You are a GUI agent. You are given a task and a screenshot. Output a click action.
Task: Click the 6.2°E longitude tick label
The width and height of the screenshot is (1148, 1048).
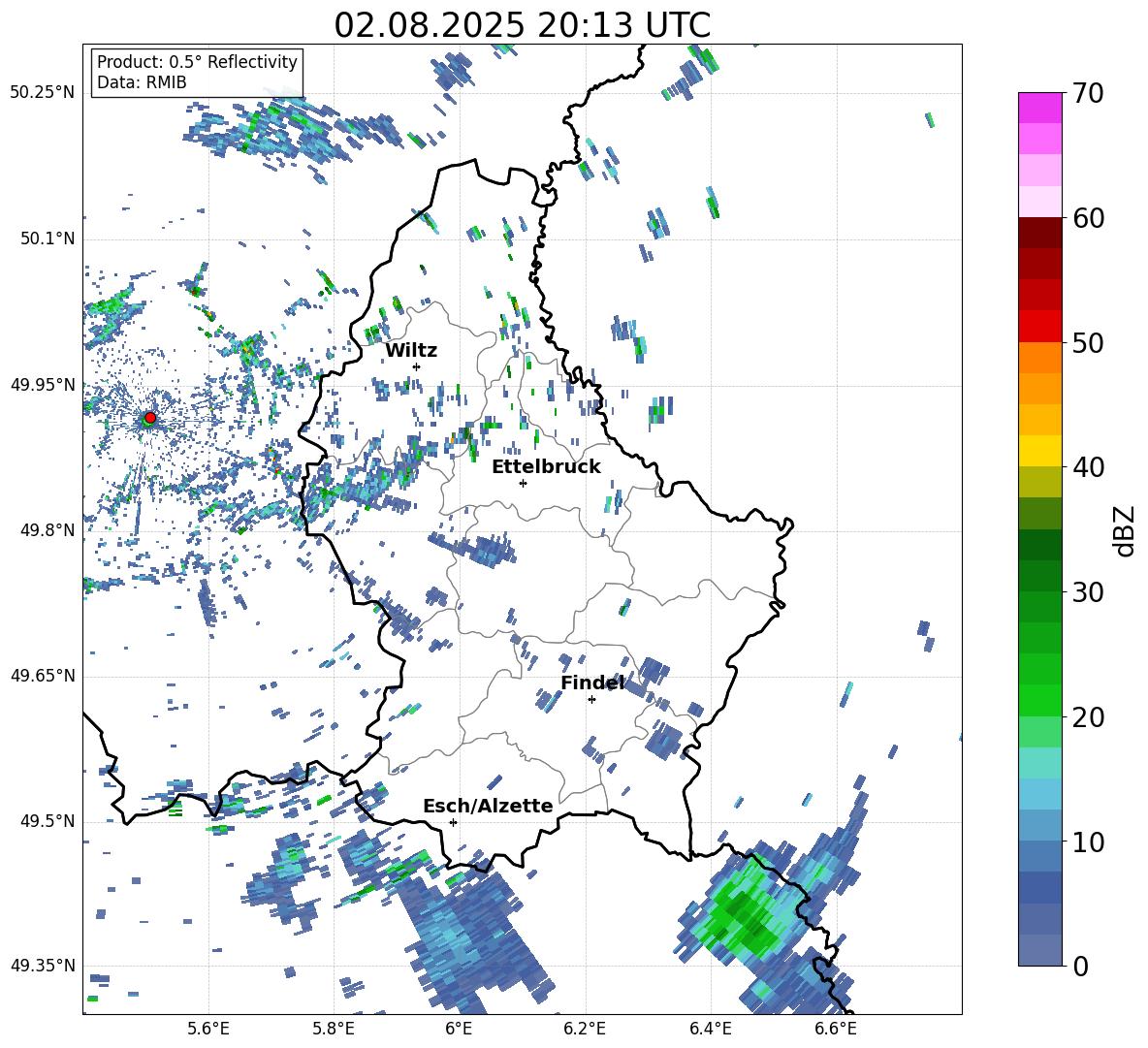585,1029
